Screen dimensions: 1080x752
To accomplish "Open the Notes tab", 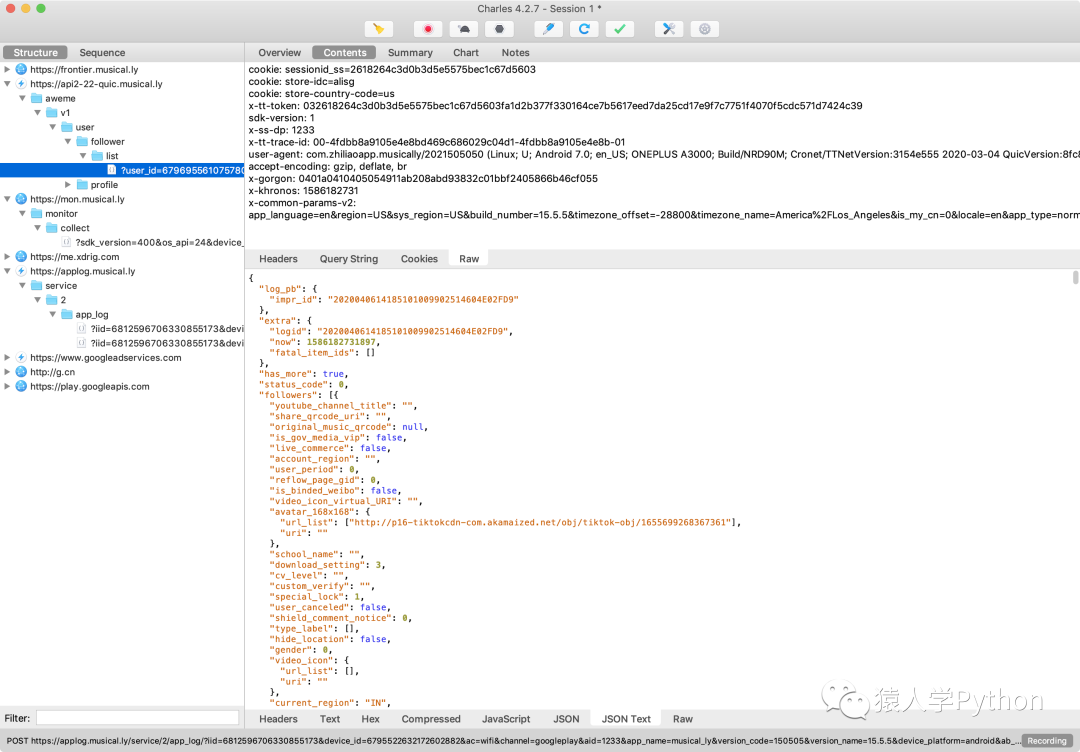I will coord(515,52).
